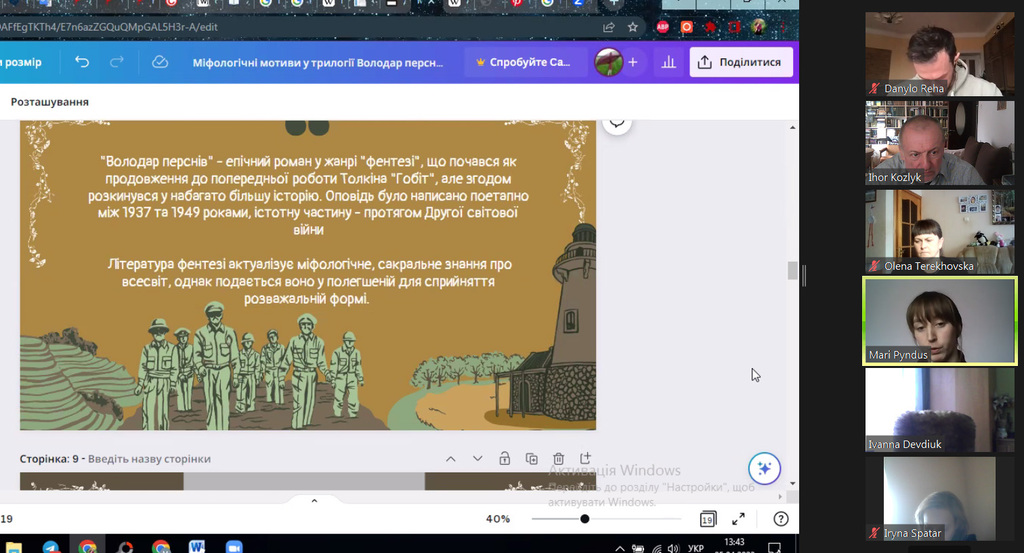Viewport: 1024px width, 553px height.
Task: Move page 9 up with chevron
Action: point(451,459)
